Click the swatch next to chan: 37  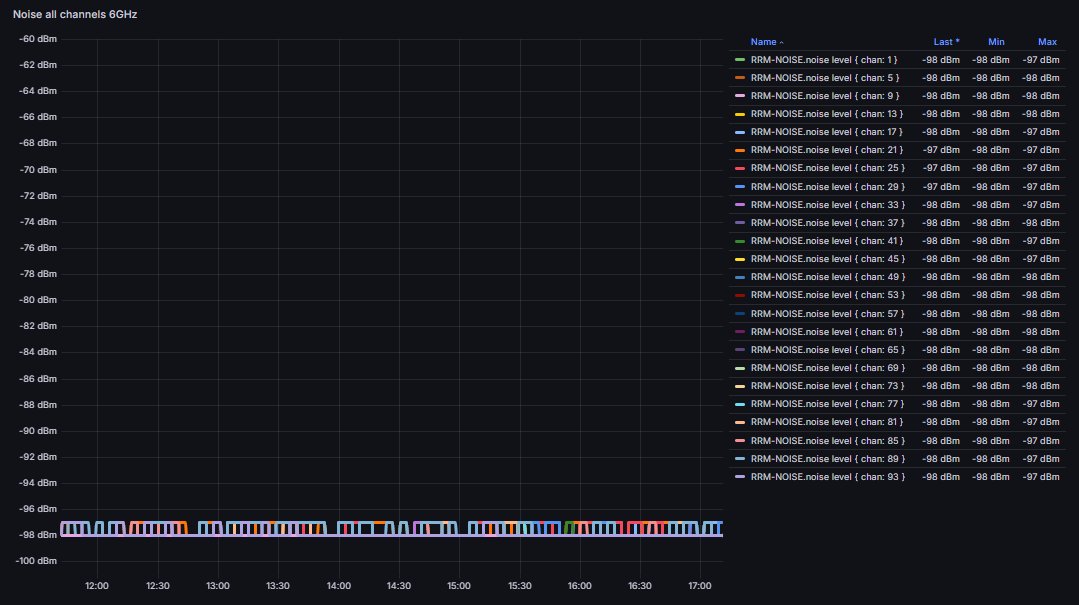pos(740,223)
